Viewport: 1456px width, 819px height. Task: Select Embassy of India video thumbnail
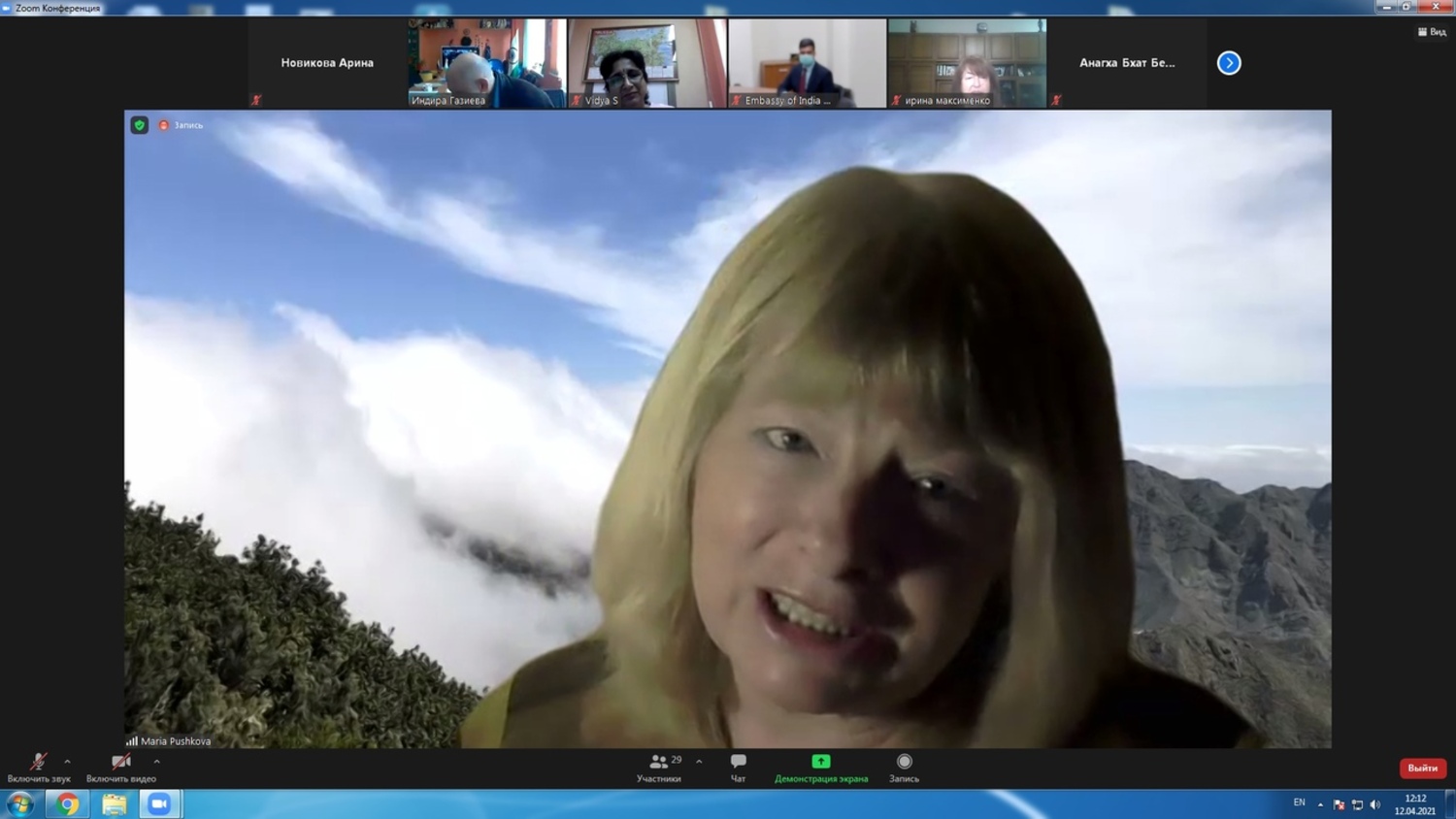click(807, 63)
